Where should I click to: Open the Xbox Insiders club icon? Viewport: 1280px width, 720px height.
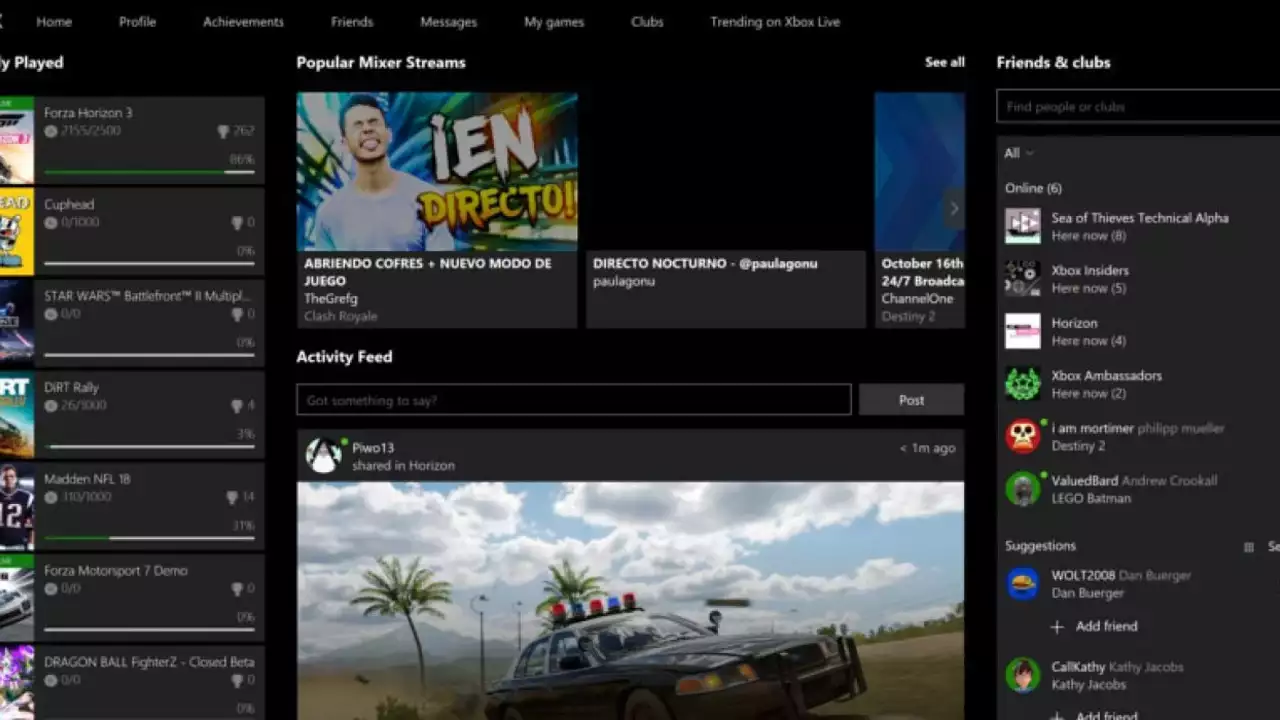click(1023, 279)
